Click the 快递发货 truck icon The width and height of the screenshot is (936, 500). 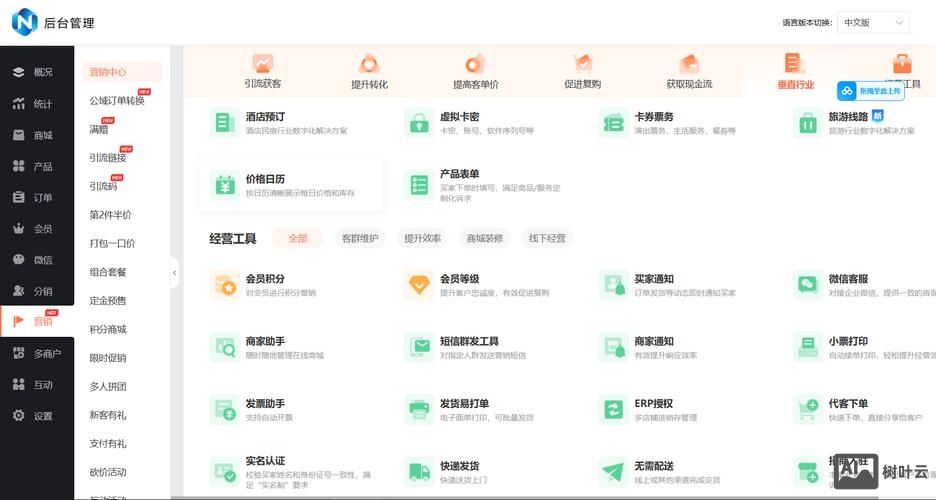pyautogui.click(x=419, y=472)
